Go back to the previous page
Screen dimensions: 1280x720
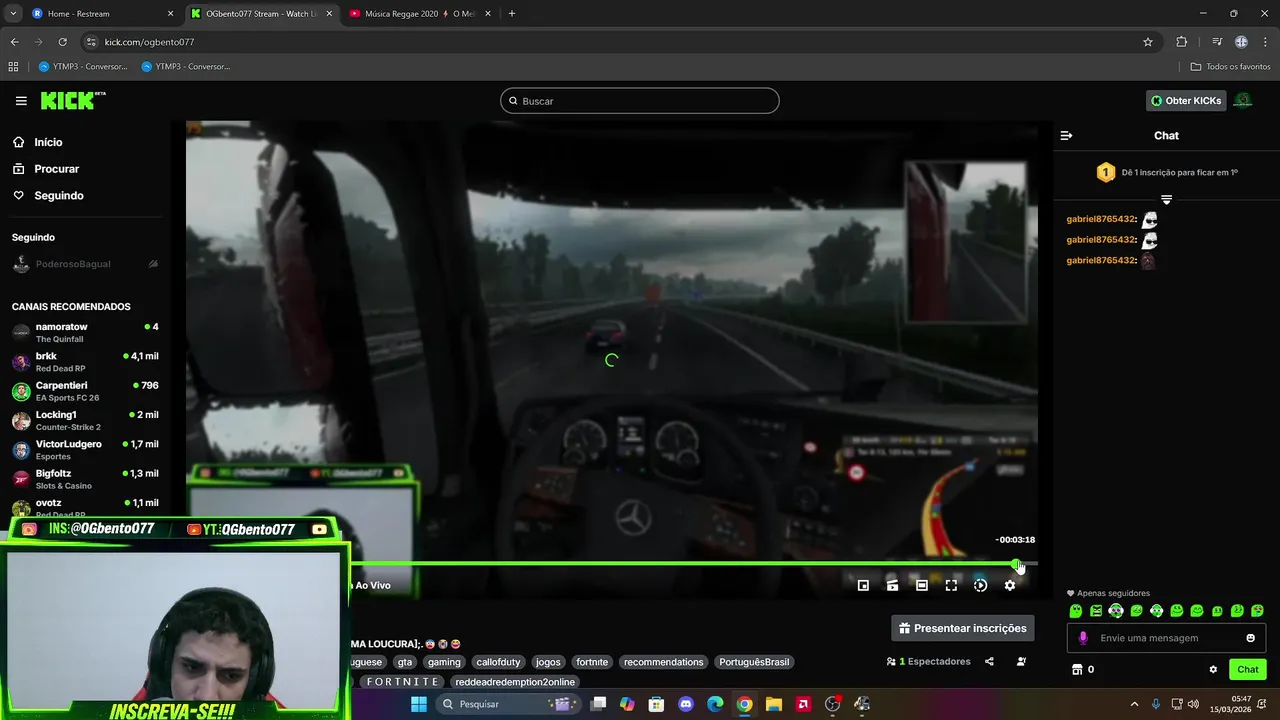[x=14, y=42]
